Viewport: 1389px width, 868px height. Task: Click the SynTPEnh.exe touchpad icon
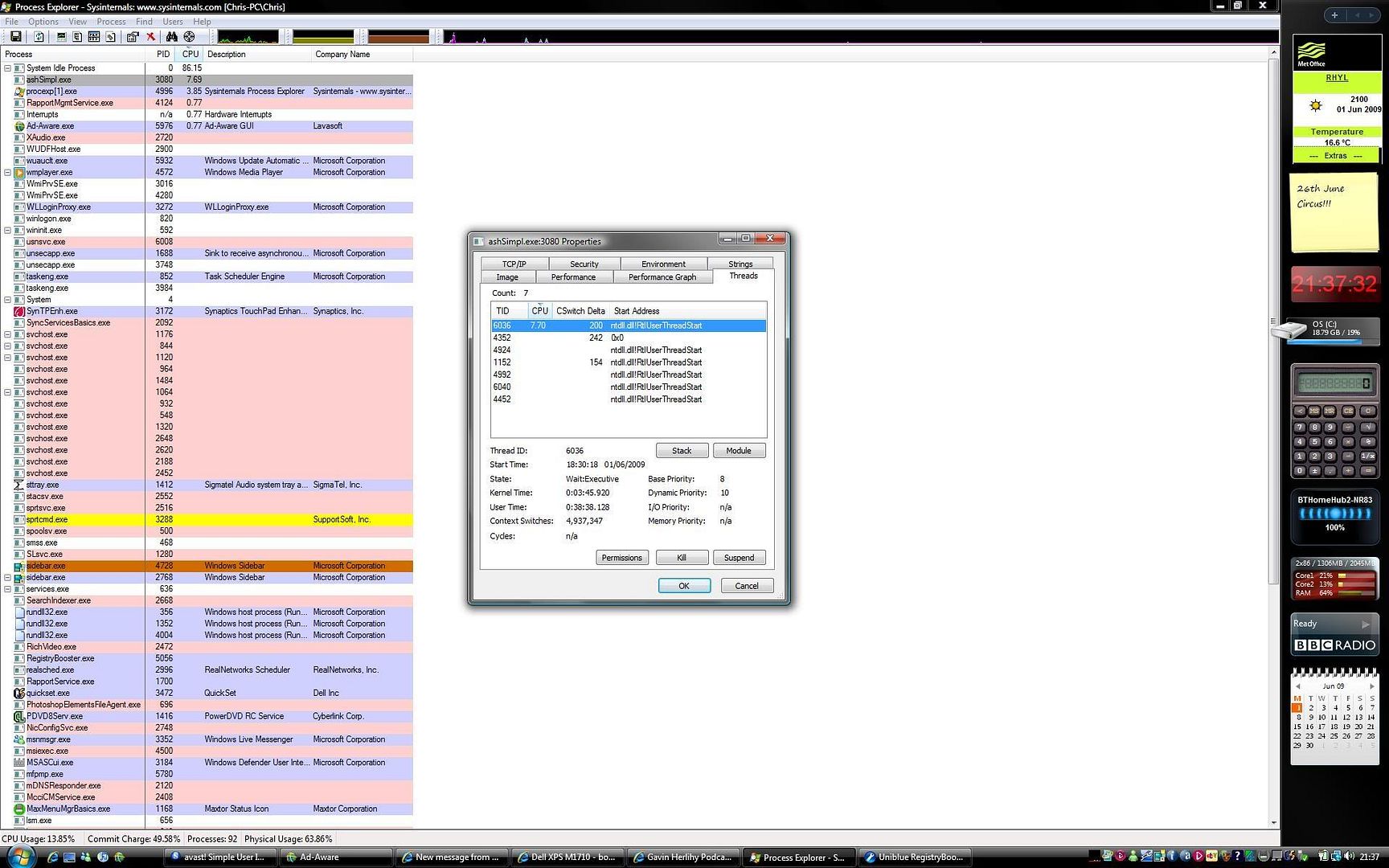[x=19, y=311]
